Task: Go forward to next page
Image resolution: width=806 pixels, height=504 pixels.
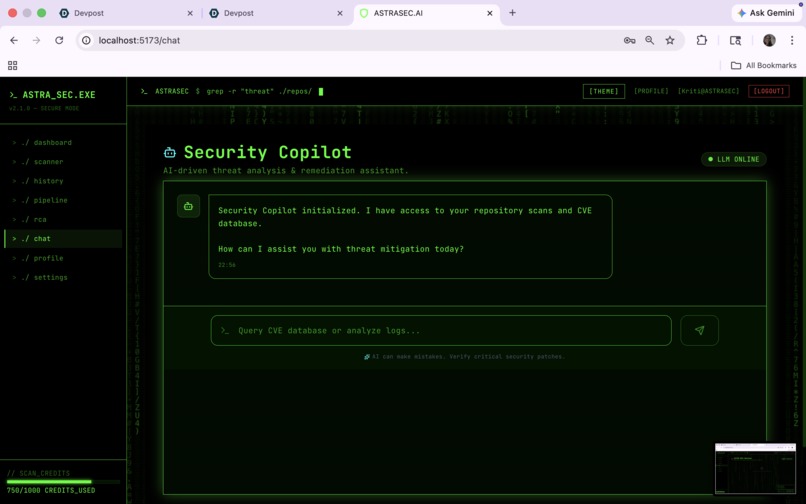Action: (36, 40)
